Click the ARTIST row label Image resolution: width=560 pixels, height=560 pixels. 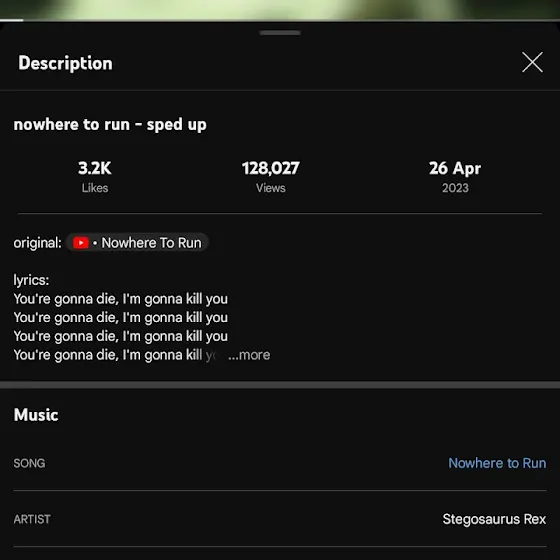point(32,519)
